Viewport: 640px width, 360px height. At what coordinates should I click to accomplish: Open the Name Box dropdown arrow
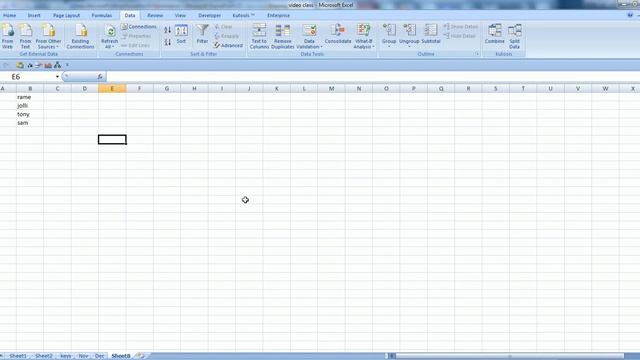coord(57,77)
